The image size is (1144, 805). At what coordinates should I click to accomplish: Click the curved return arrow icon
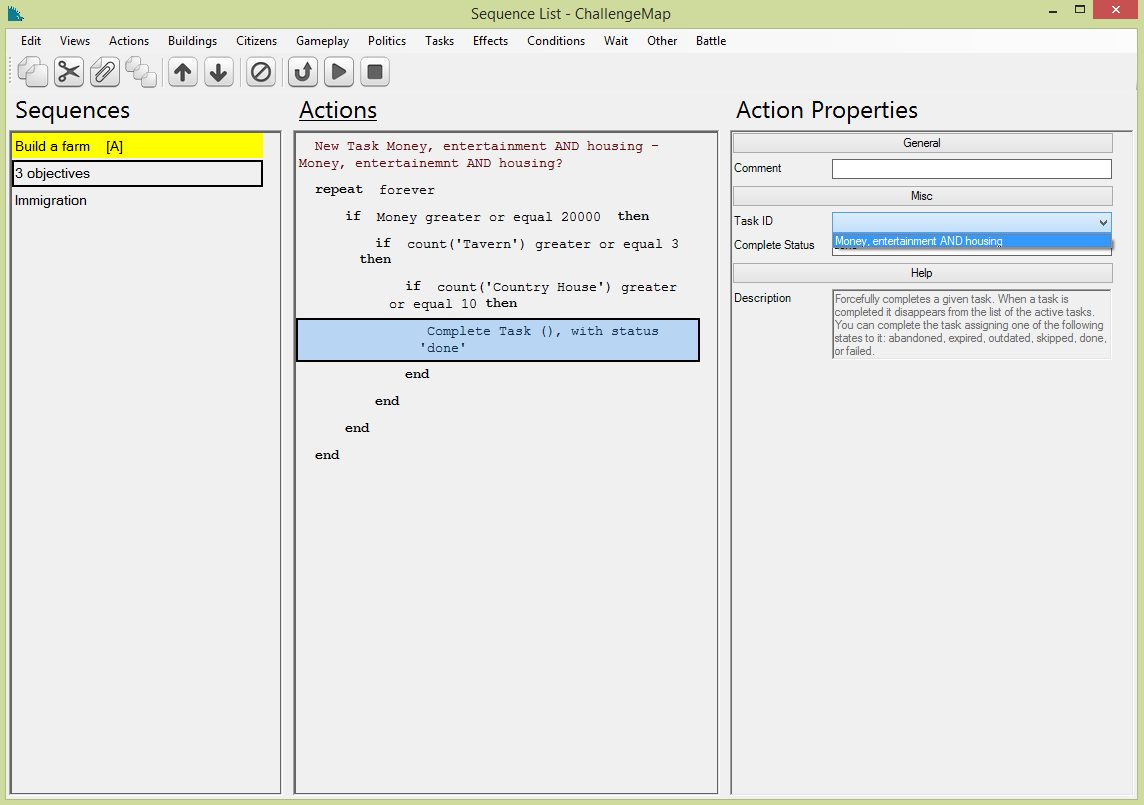[303, 72]
